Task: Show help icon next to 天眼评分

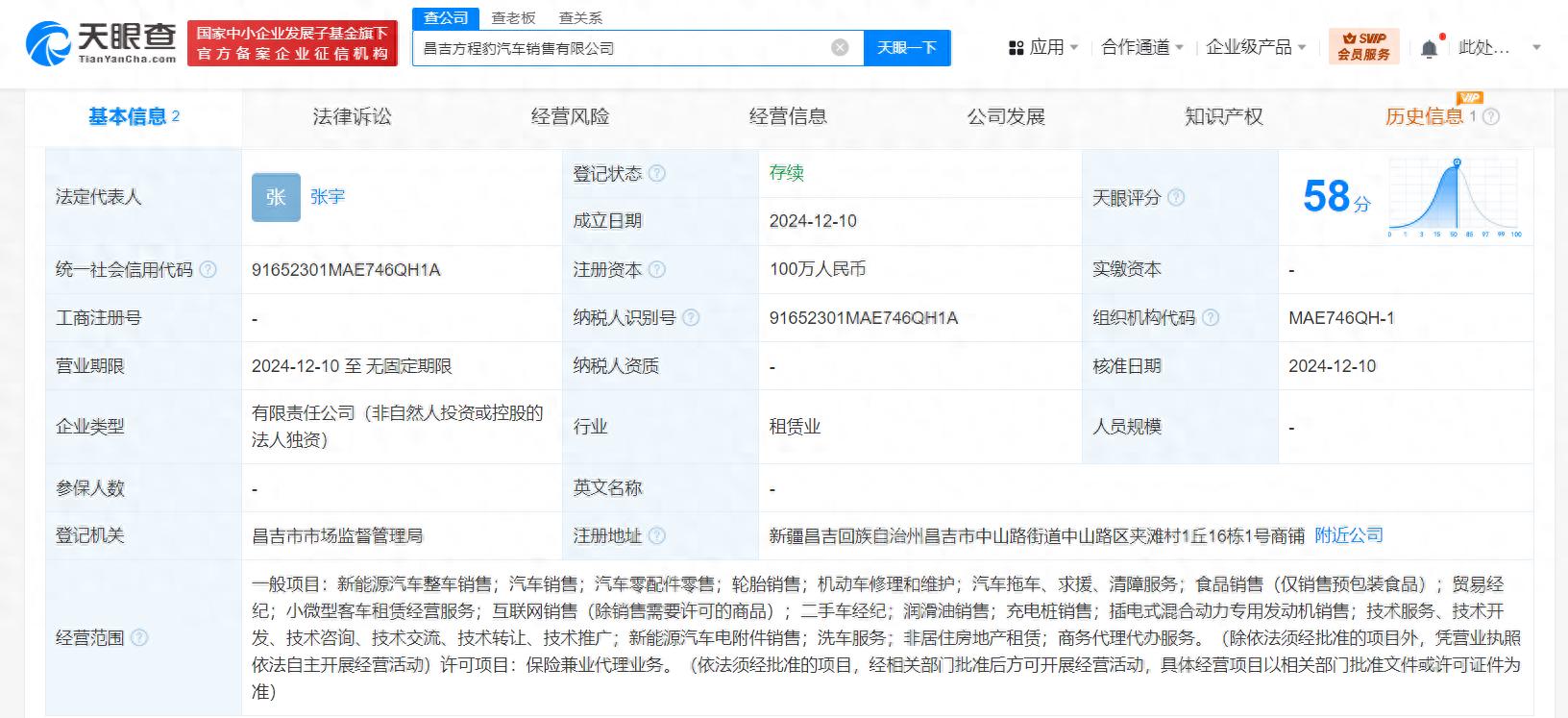Action: tap(1176, 197)
